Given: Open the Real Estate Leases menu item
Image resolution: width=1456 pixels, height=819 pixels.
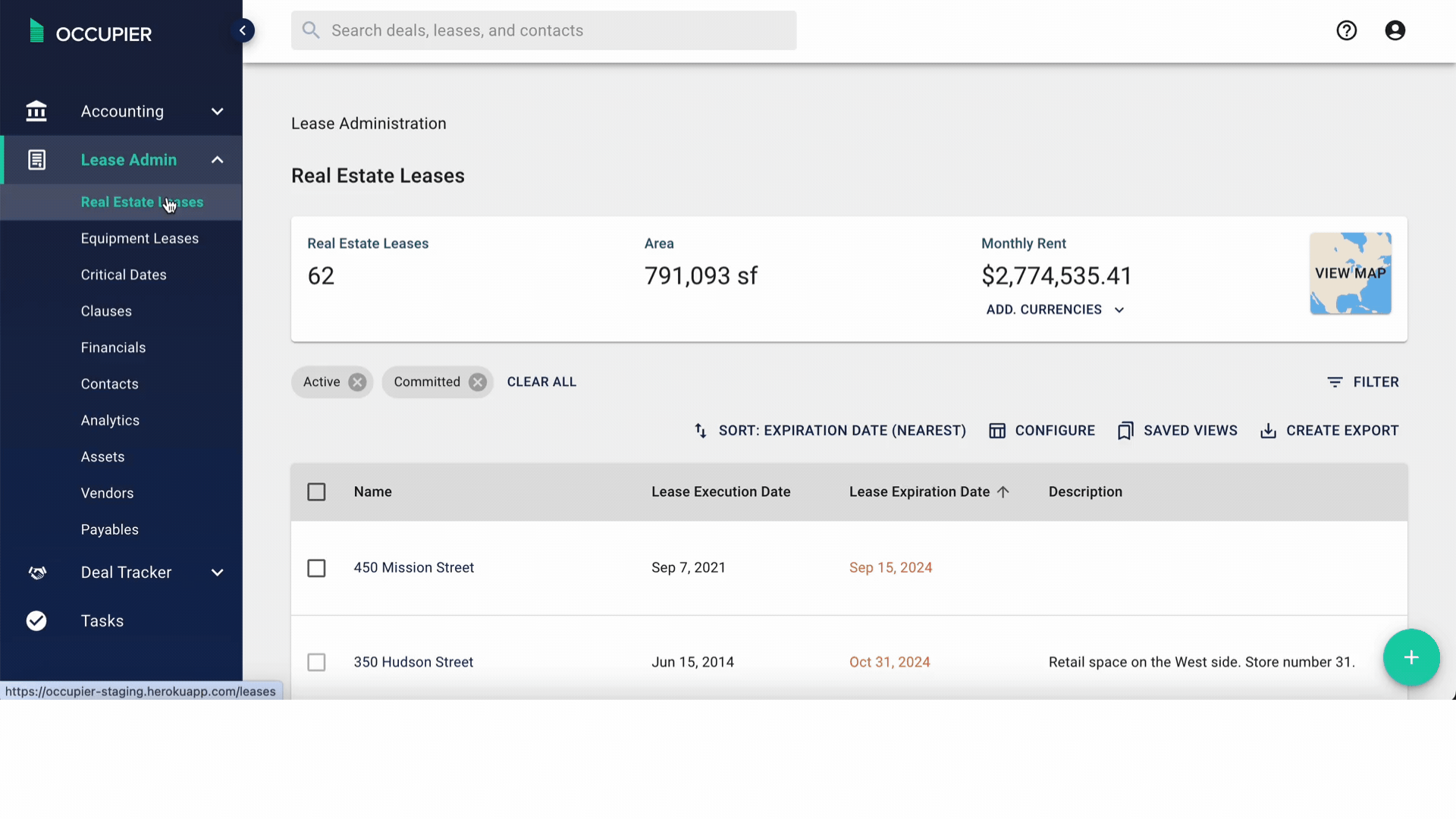Looking at the screenshot, I should (142, 201).
